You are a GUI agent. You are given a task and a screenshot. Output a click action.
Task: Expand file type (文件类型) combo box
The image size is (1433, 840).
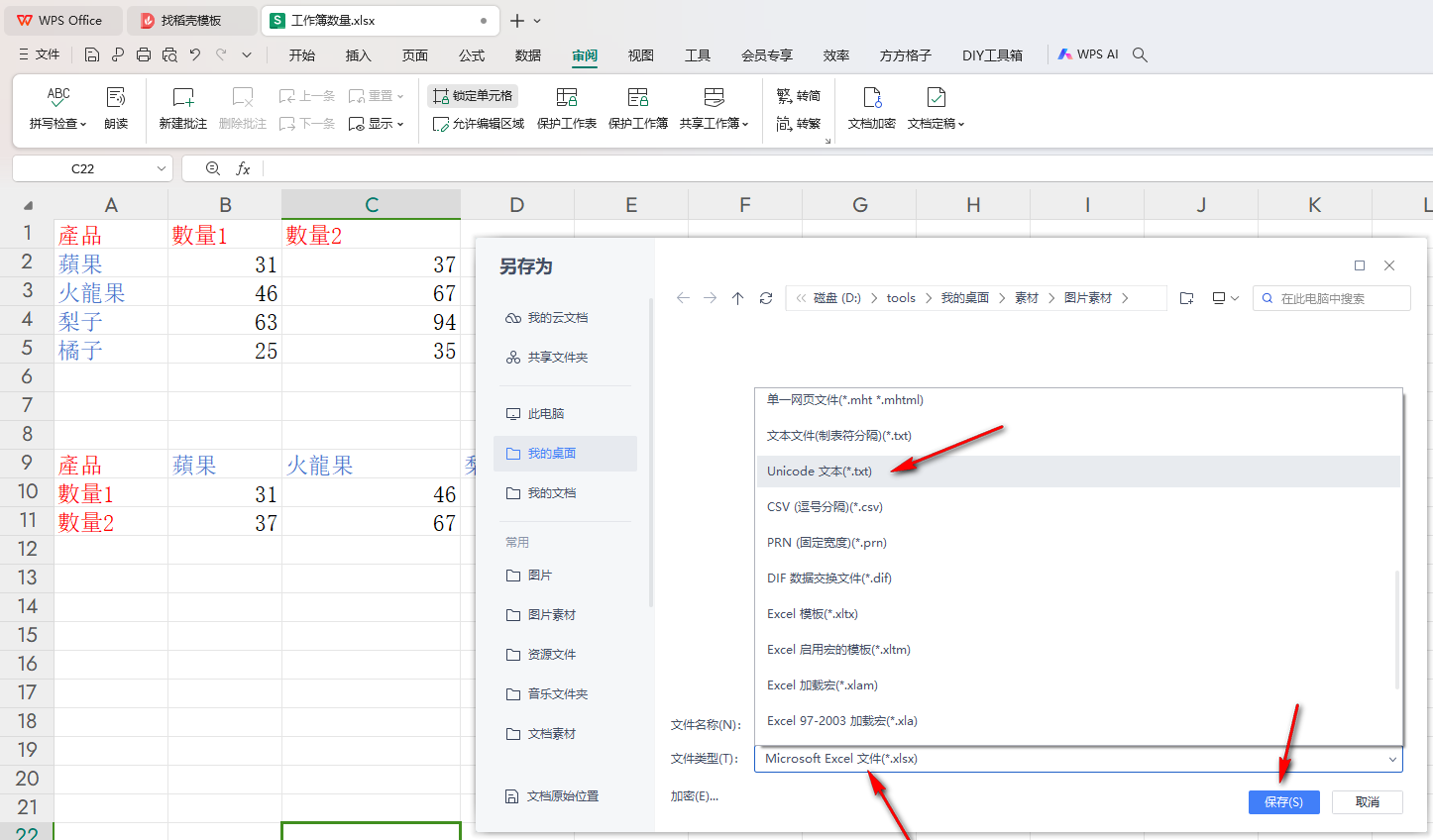coord(1078,759)
